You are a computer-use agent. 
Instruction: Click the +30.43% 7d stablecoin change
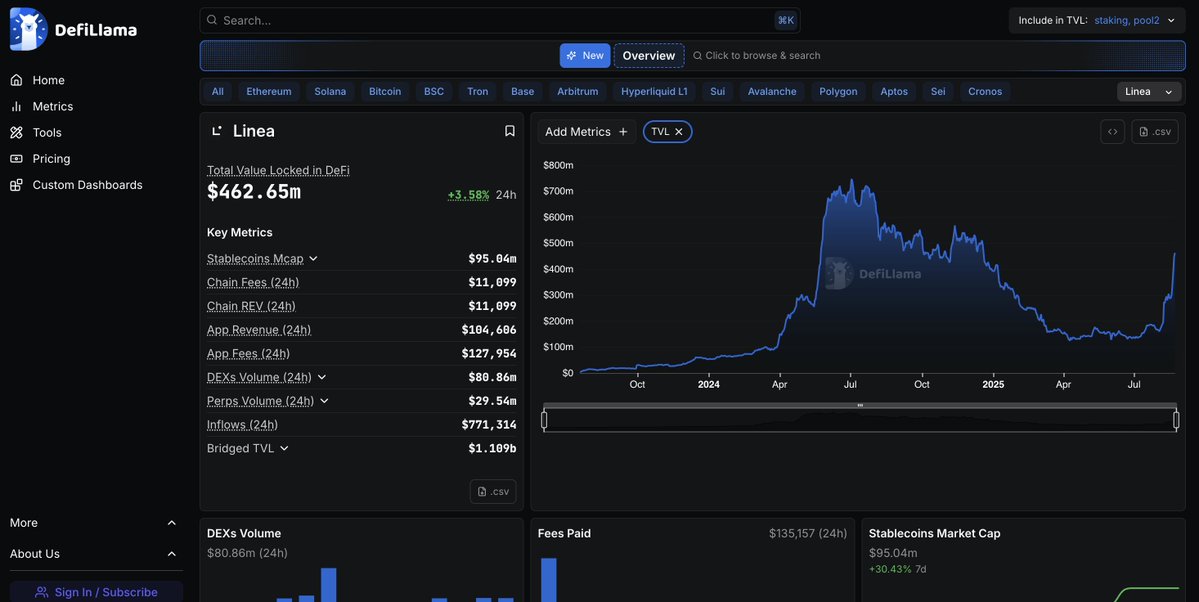(x=897, y=569)
